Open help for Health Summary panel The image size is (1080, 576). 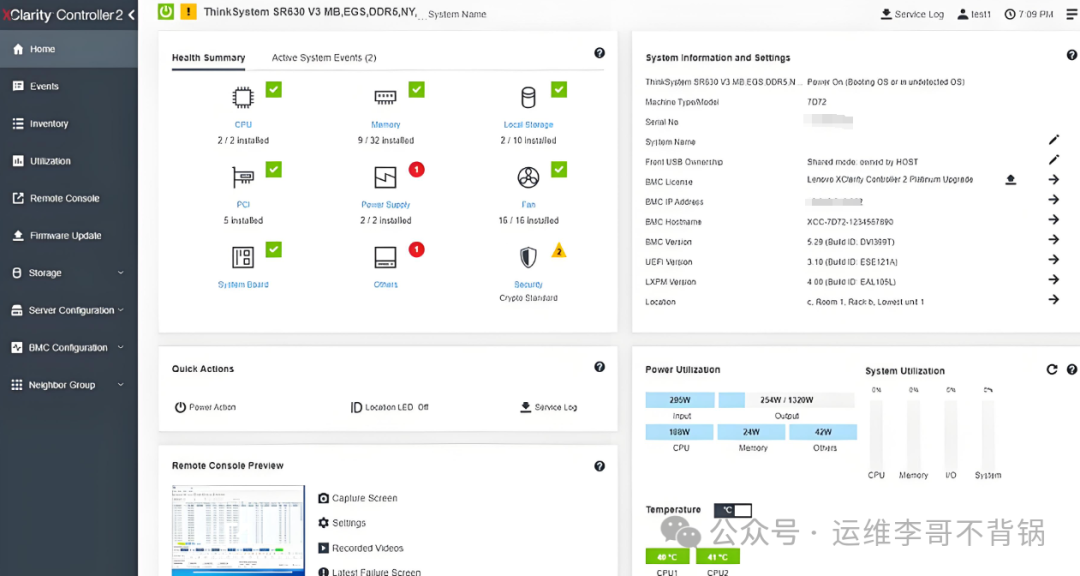[599, 53]
